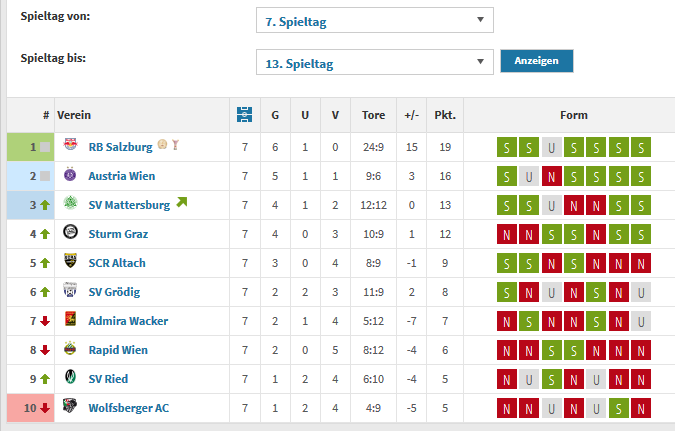Open the Spieltag bis dropdown
Viewport: 675px width, 431px height.
(x=375, y=62)
